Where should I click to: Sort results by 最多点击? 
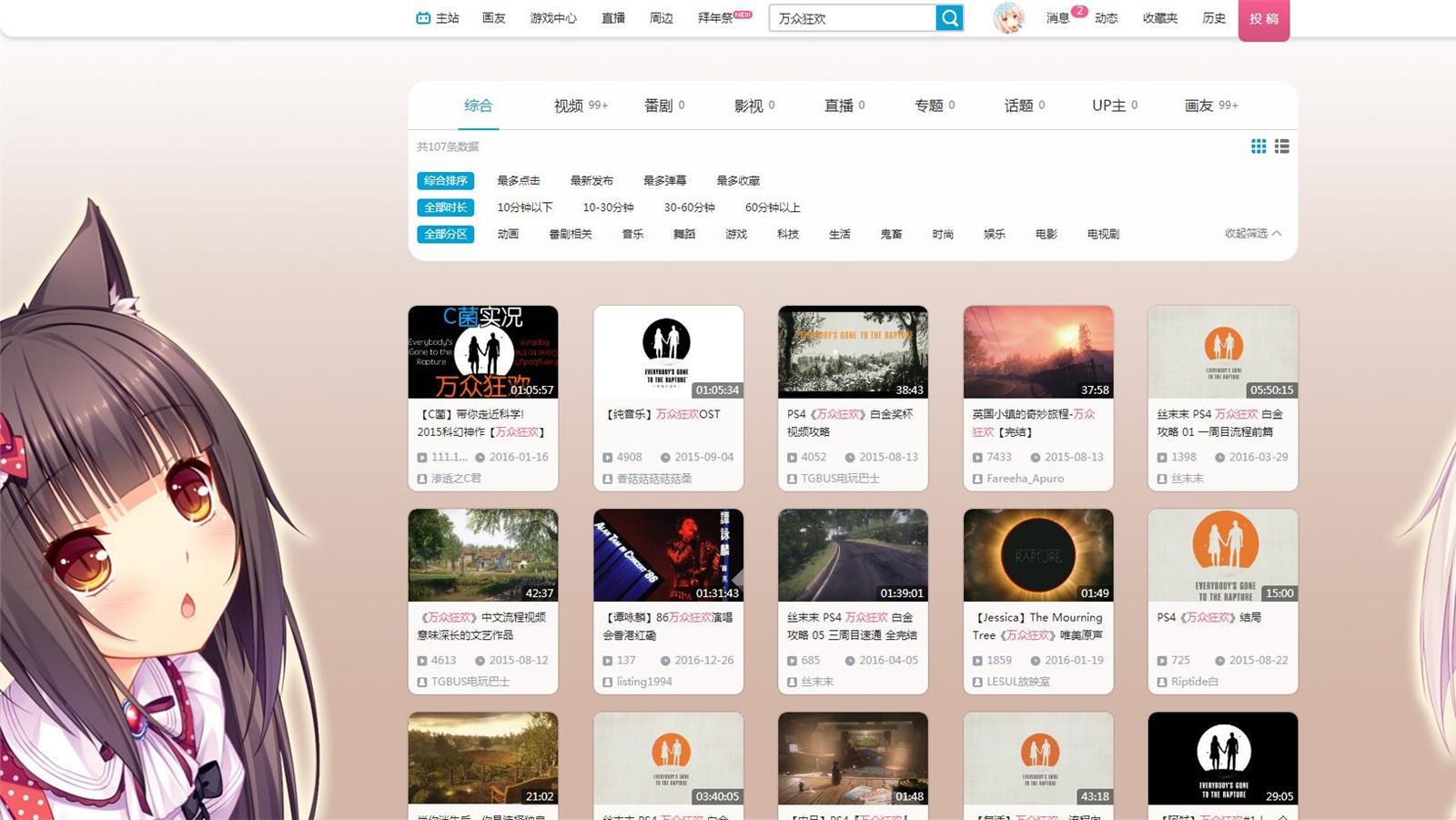[x=519, y=180]
